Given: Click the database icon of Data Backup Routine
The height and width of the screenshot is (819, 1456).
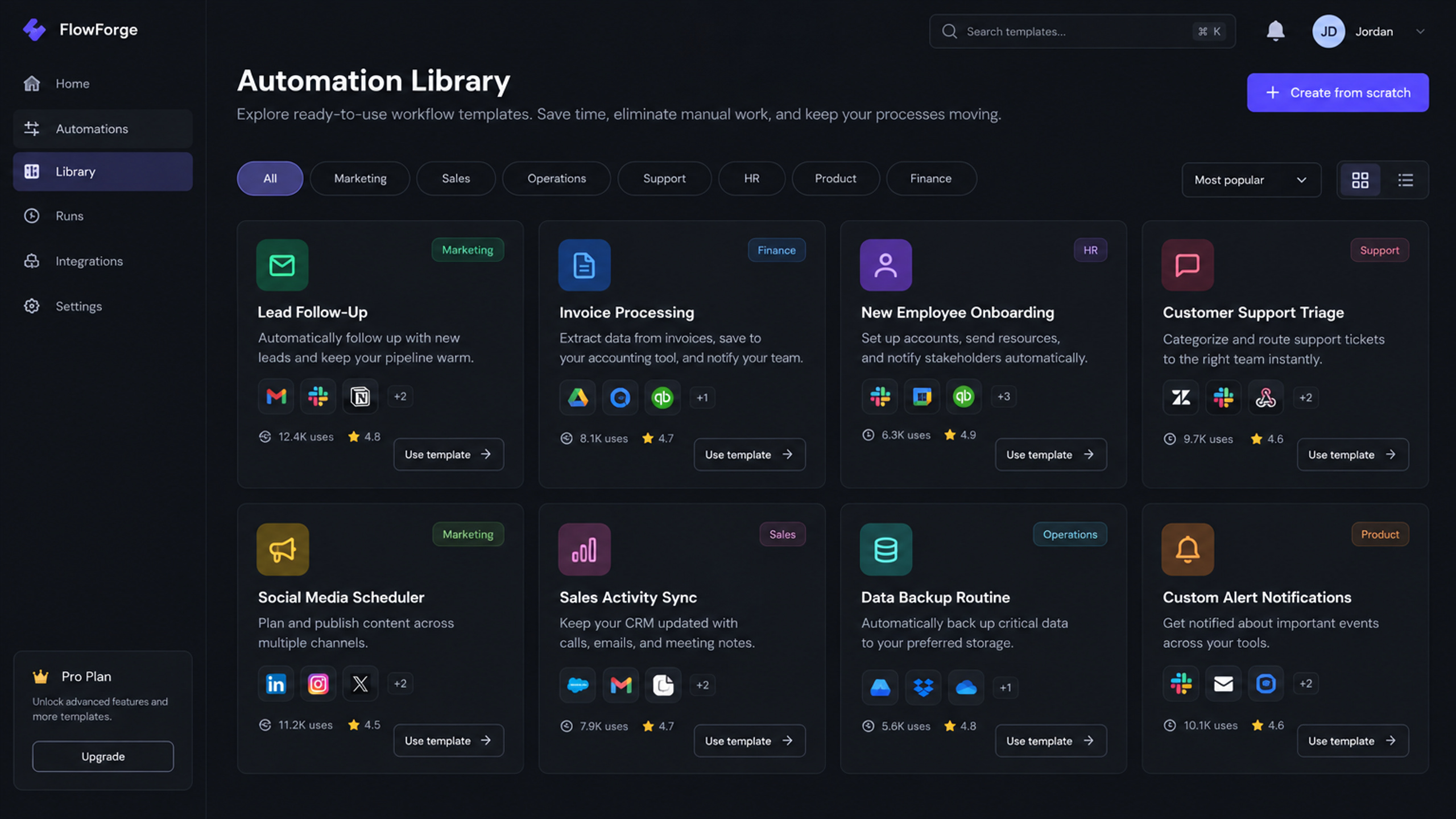Looking at the screenshot, I should point(886,549).
